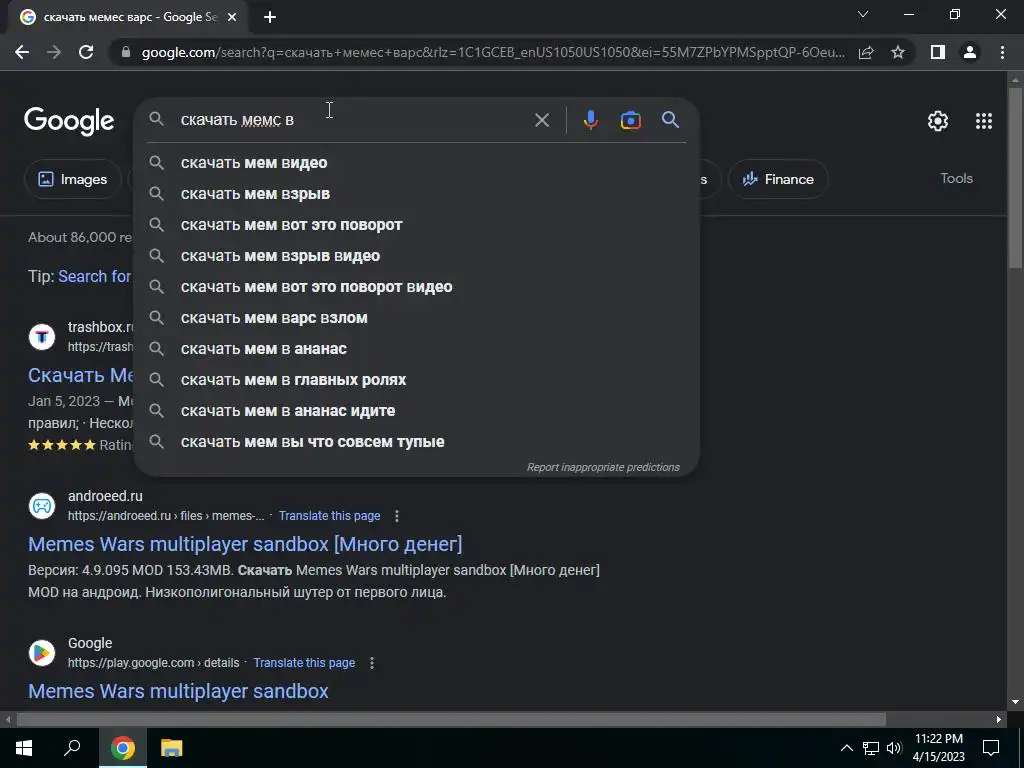Click 'Translate this page' for play.google.com
This screenshot has width=1024, height=768.
point(304,663)
